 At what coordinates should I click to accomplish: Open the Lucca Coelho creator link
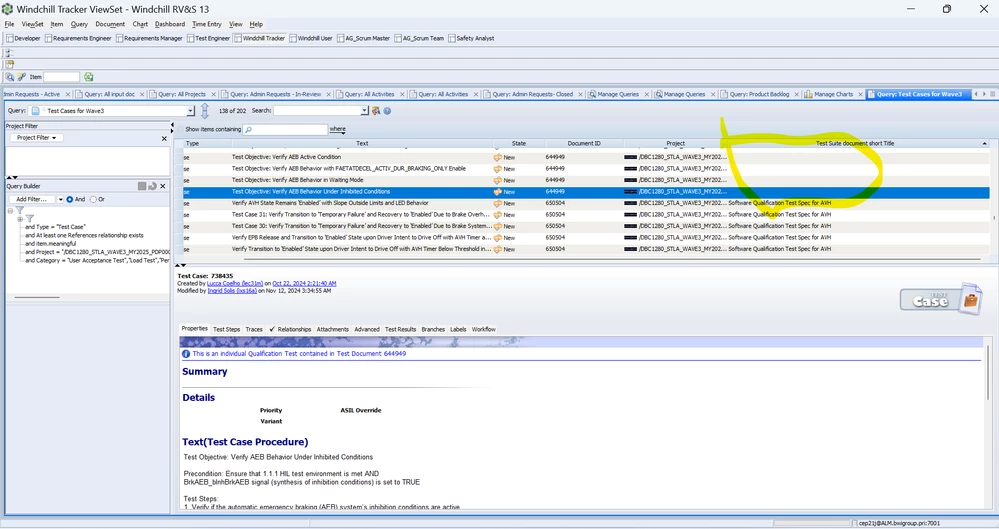pyautogui.click(x=234, y=284)
